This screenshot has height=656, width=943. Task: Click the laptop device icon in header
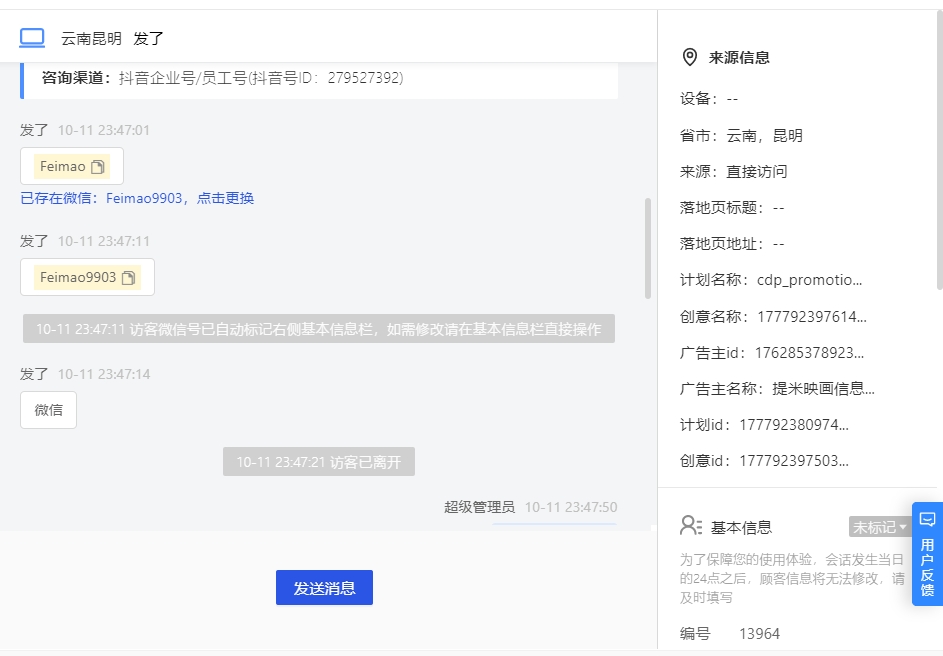(32, 38)
